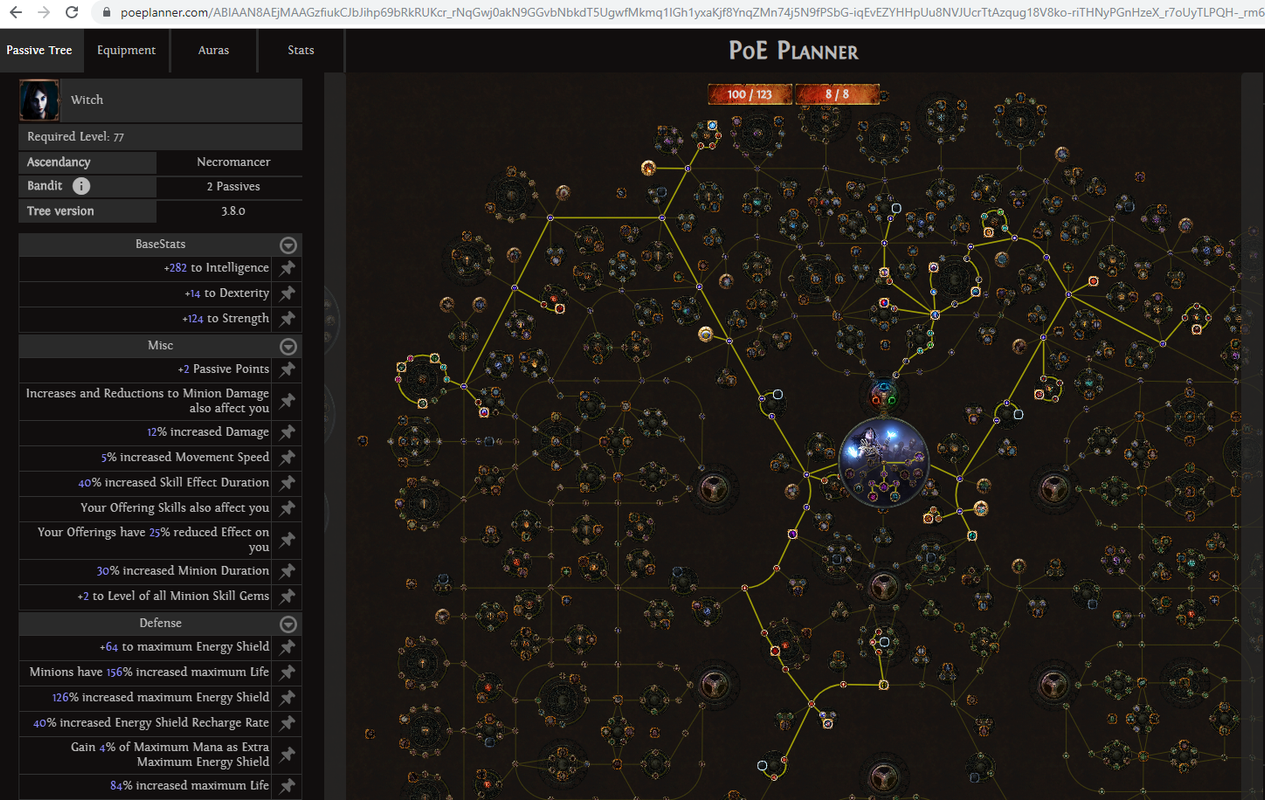This screenshot has width=1265, height=800.
Task: Click the 40% increased Skill Effect Duration text
Action: [174, 482]
